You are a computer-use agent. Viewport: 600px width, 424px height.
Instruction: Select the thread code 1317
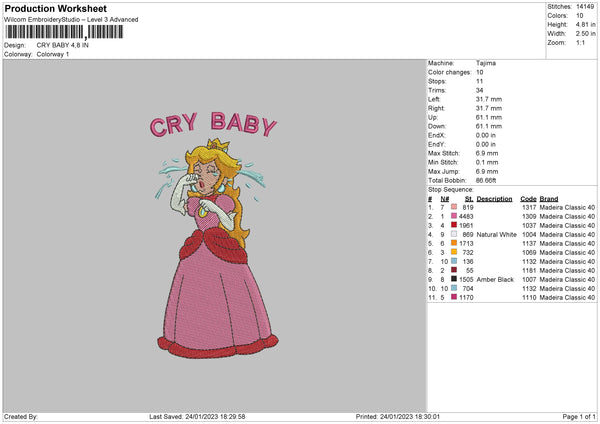click(x=529, y=207)
